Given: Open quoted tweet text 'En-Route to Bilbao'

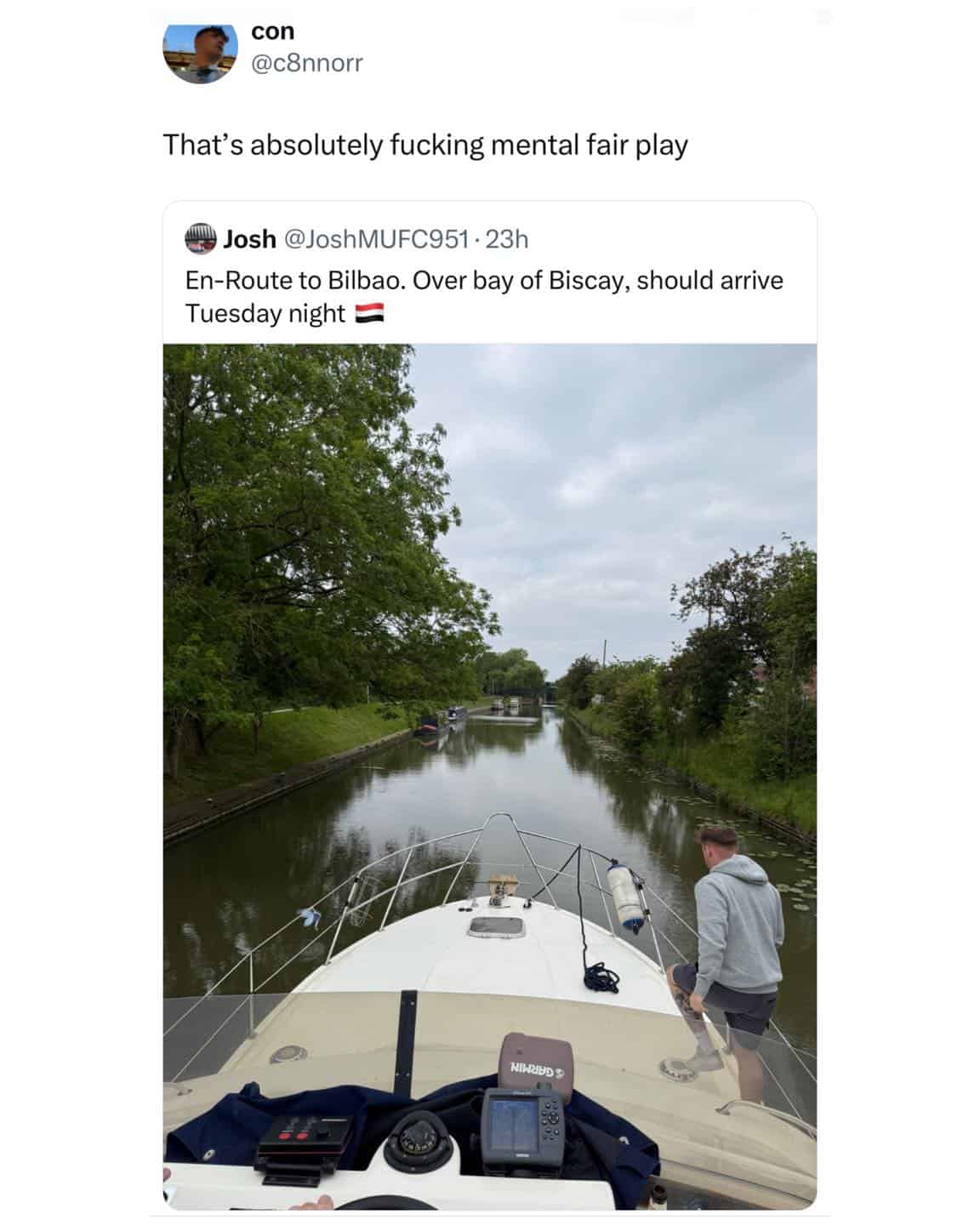Looking at the screenshot, I should (484, 297).
